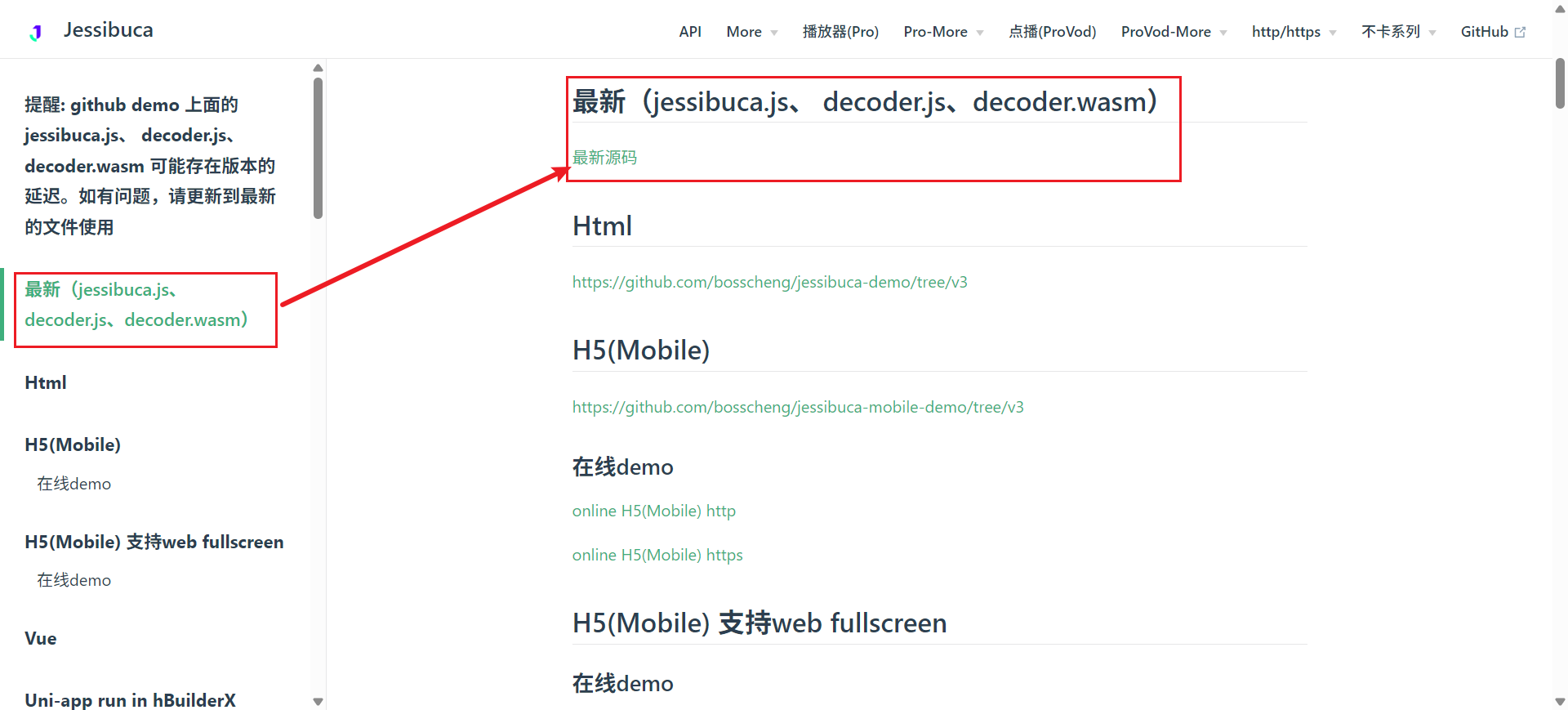
Task: Select Uni-app run in hBuilderX sidebar item
Action: (x=130, y=700)
